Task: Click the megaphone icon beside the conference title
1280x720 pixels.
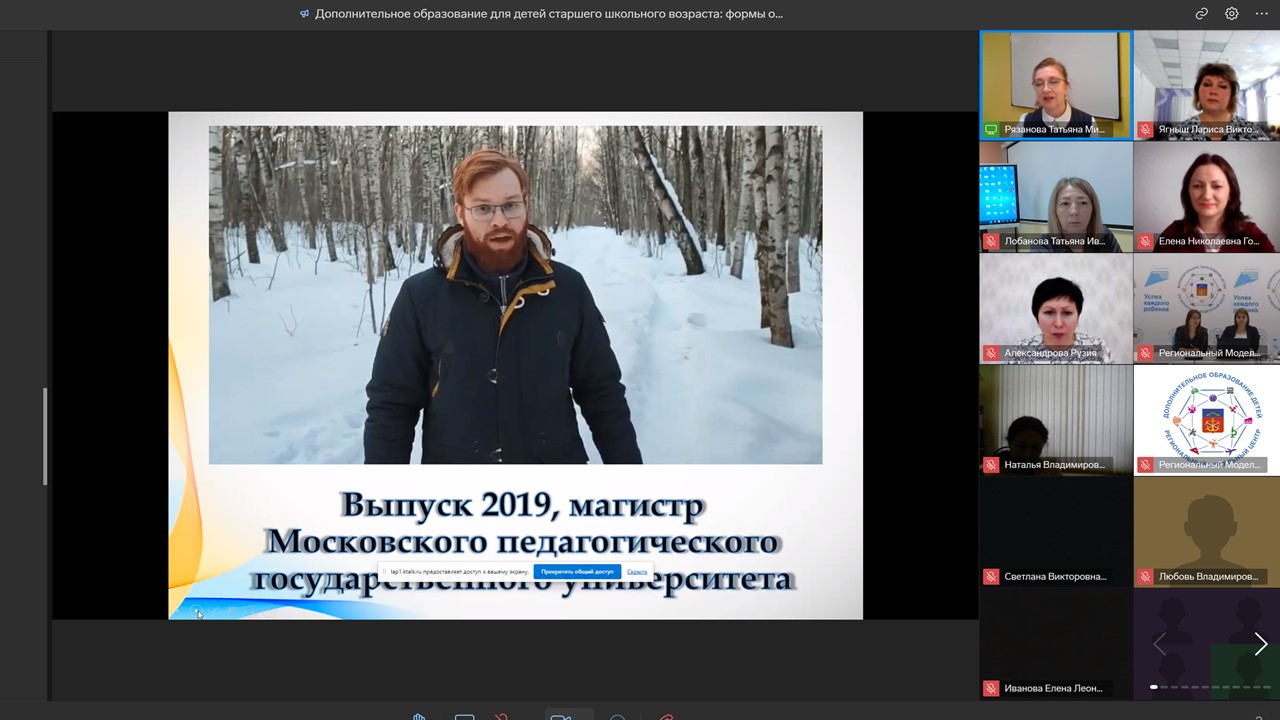Action: point(304,14)
